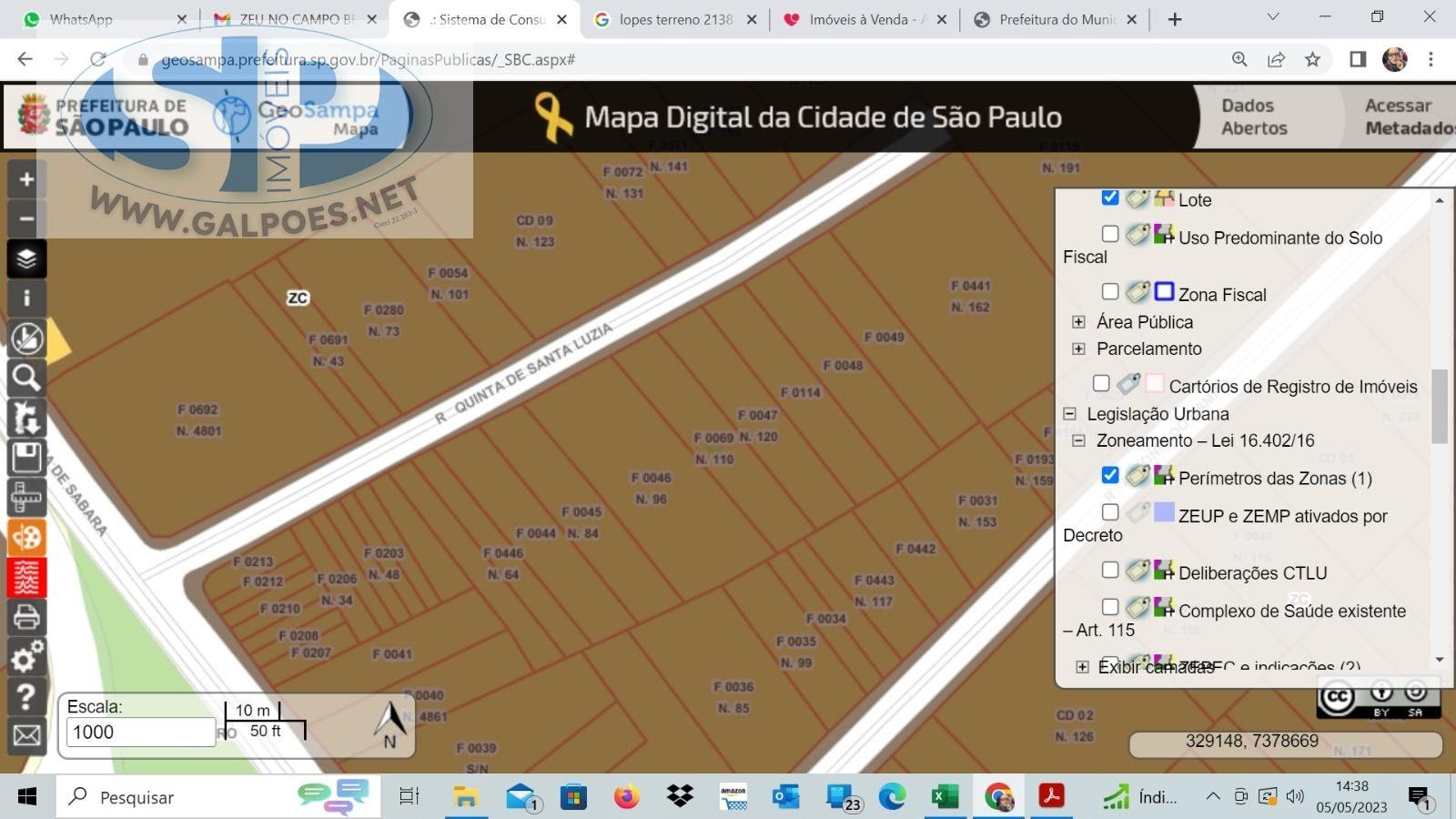Uncheck the Perímetros das Zonas checkbox
This screenshot has height=819, width=1456.
click(1109, 475)
